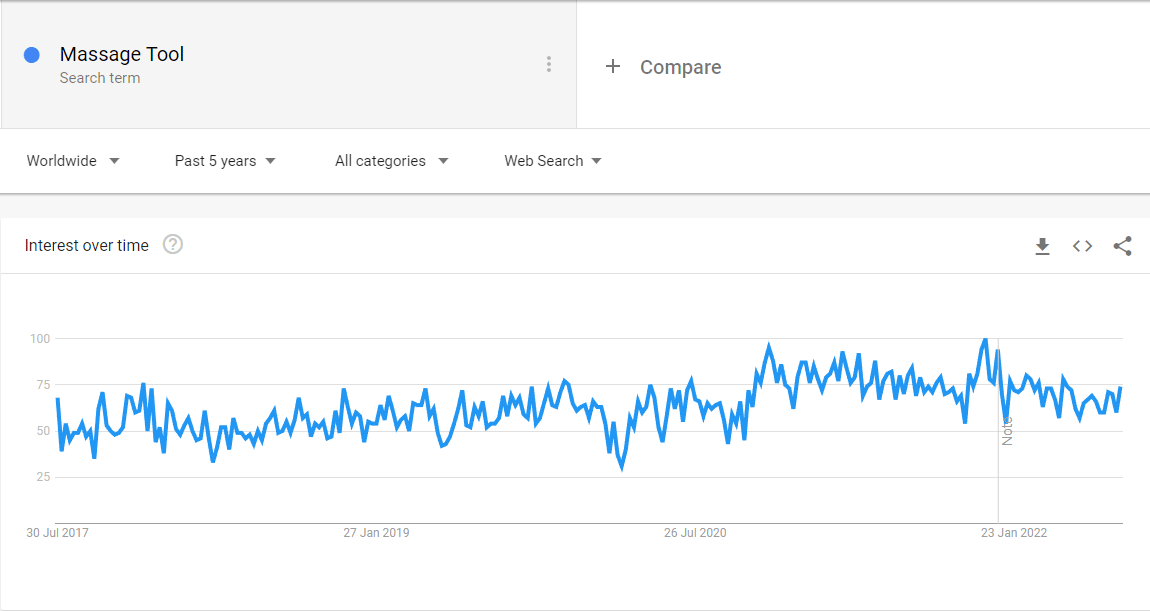Click the 23 Jan 2022 axis label
The width and height of the screenshot is (1150, 611).
(x=1014, y=533)
